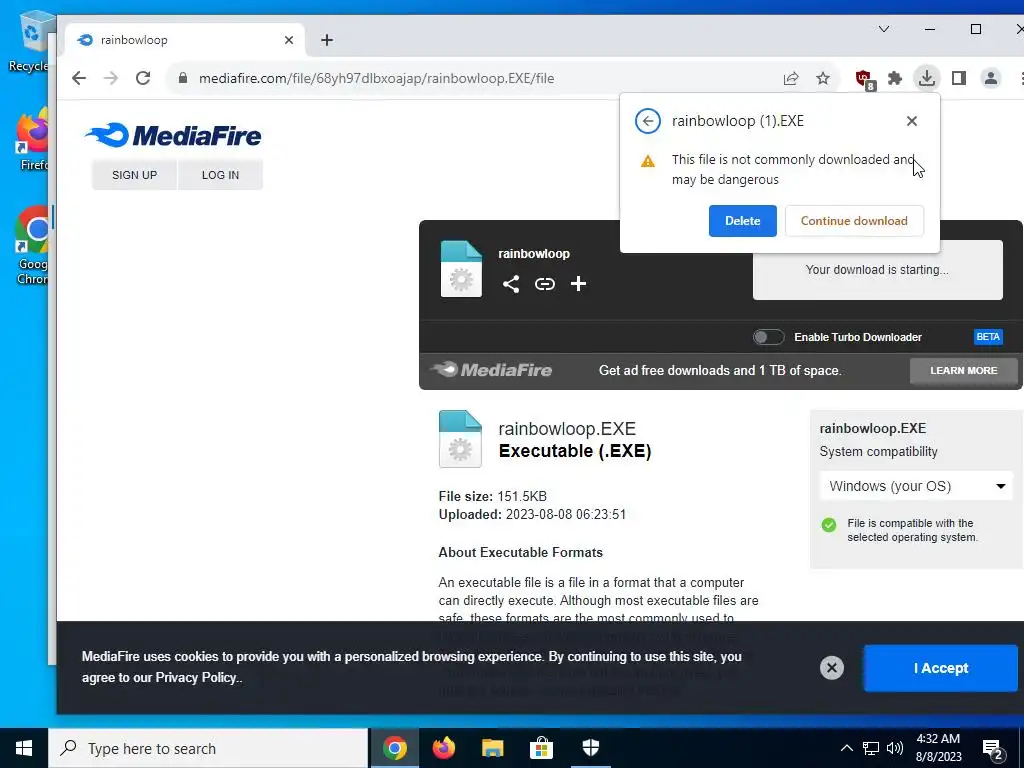Screen dimensions: 1024x768
Task: Select the Recycle Bin desktop icon
Action: (31, 42)
